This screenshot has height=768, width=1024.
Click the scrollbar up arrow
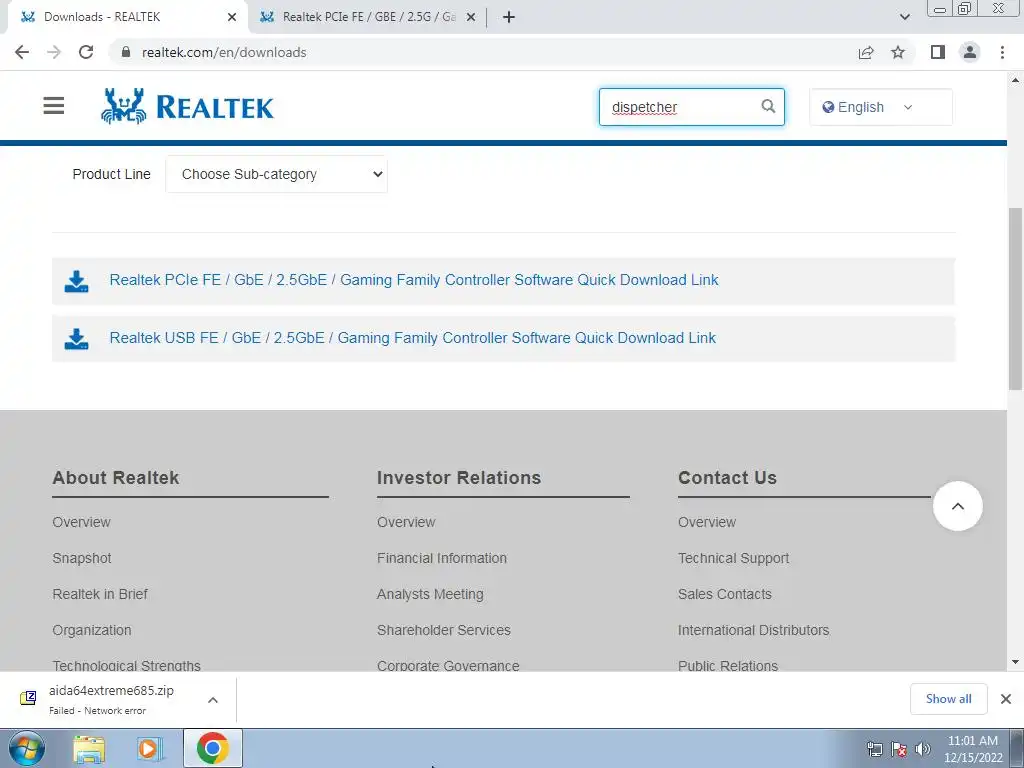click(x=1016, y=80)
